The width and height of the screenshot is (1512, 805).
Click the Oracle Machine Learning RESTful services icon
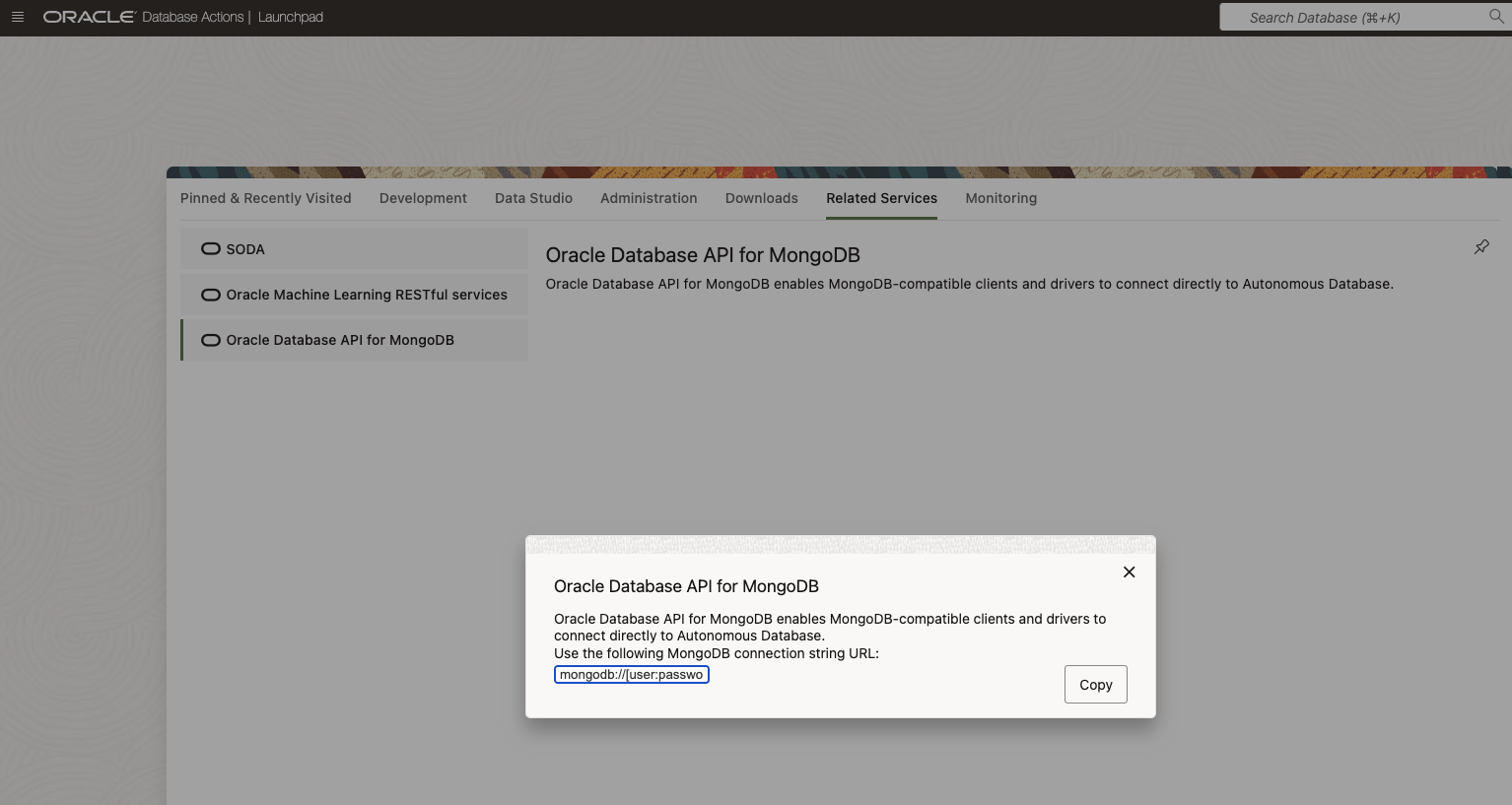(211, 294)
